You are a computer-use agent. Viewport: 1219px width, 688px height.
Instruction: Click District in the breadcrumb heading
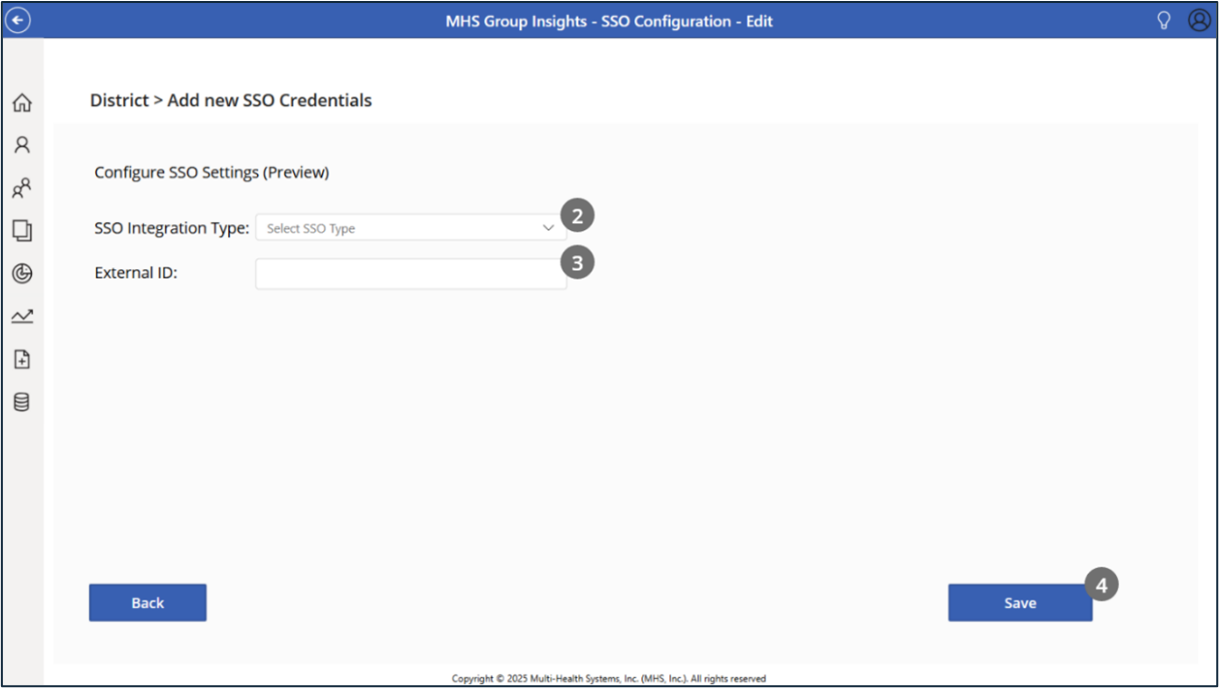tap(118, 100)
